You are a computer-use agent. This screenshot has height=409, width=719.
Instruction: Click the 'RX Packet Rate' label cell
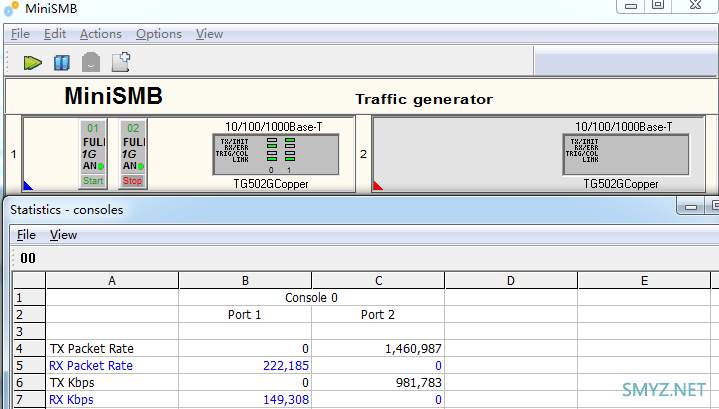(112, 365)
